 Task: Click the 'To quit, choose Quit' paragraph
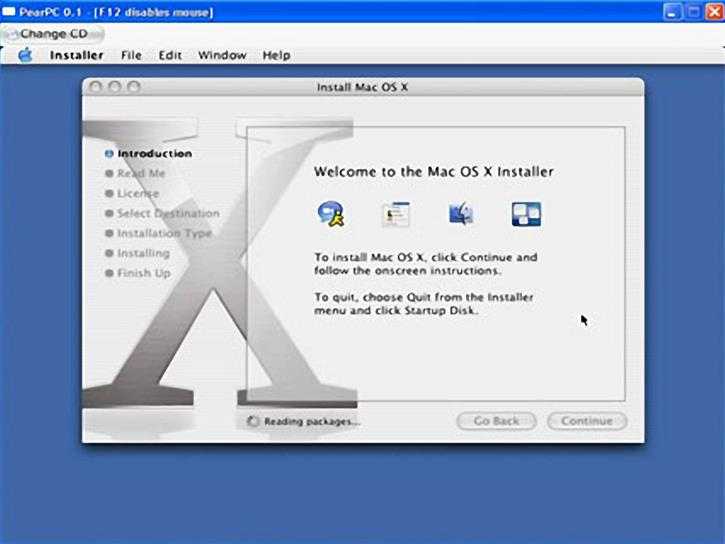pyautogui.click(x=424, y=304)
